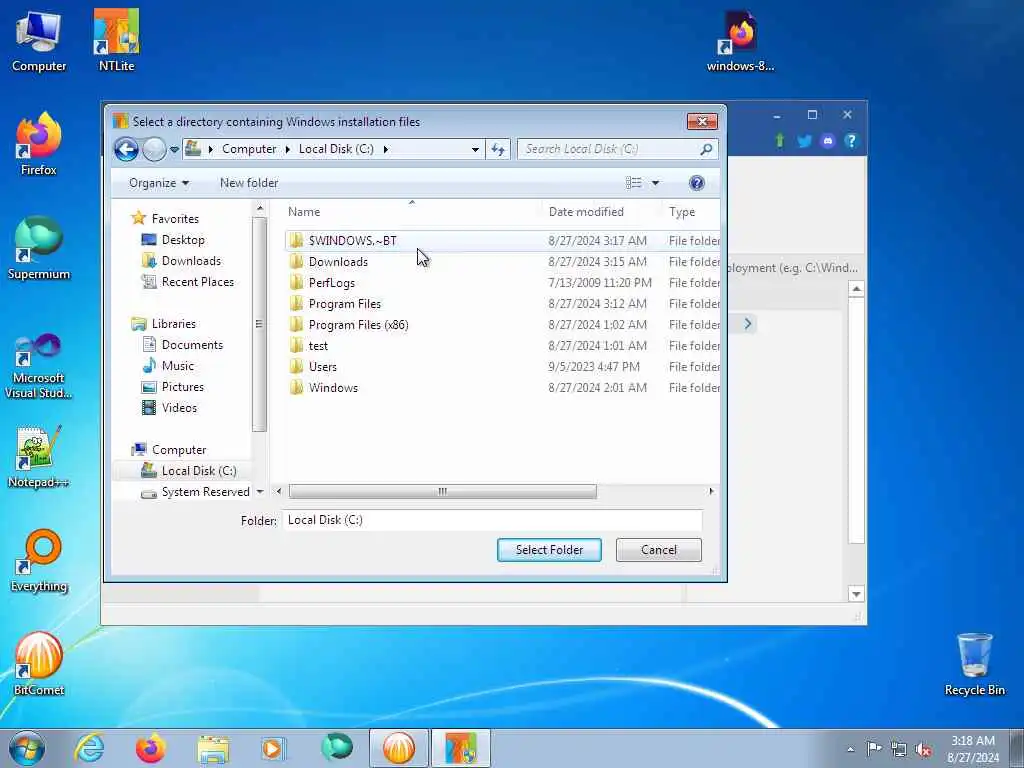Image resolution: width=1024 pixels, height=768 pixels.
Task: Open the Notepad++ desktop shortcut
Action: [39, 457]
